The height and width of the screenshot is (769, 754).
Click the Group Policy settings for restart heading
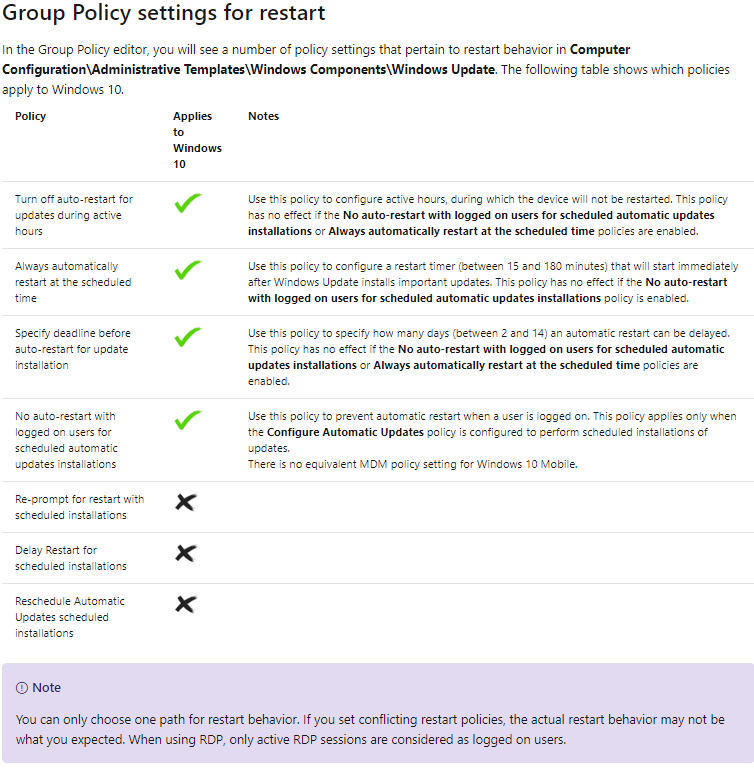(x=164, y=16)
